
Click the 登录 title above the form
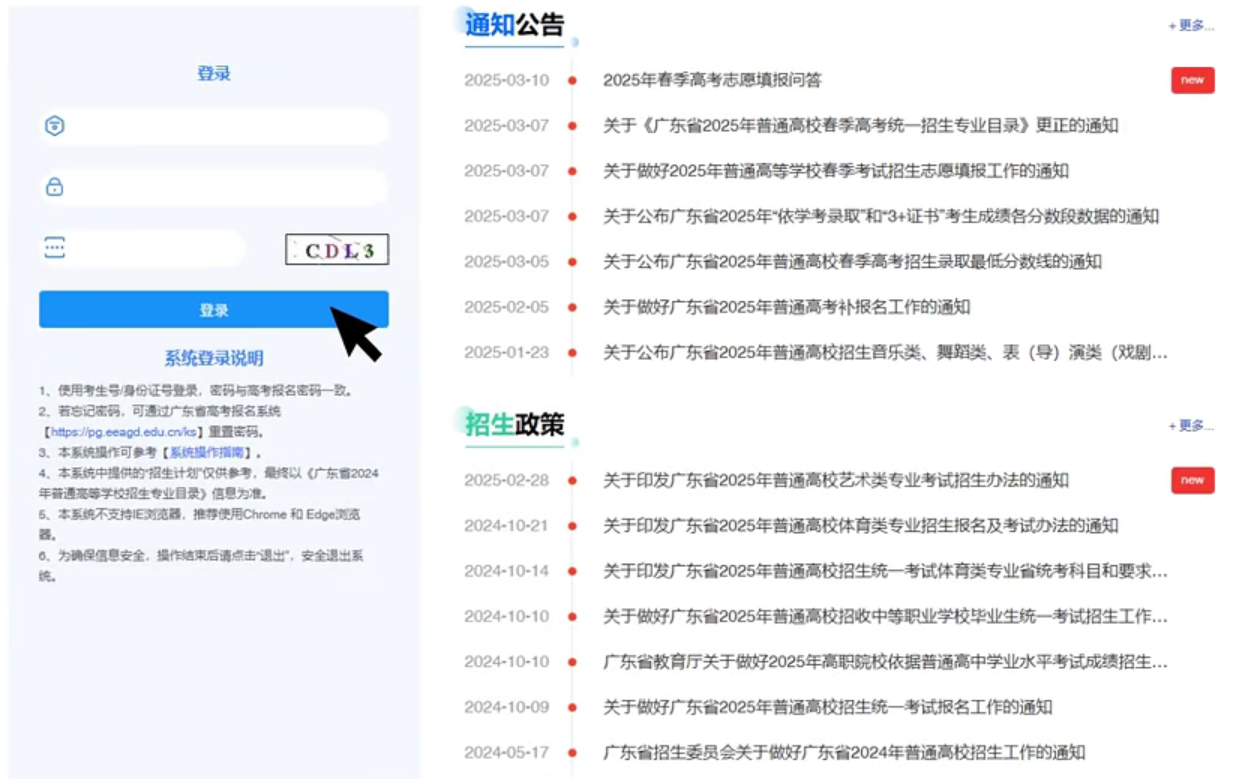pyautogui.click(x=214, y=74)
